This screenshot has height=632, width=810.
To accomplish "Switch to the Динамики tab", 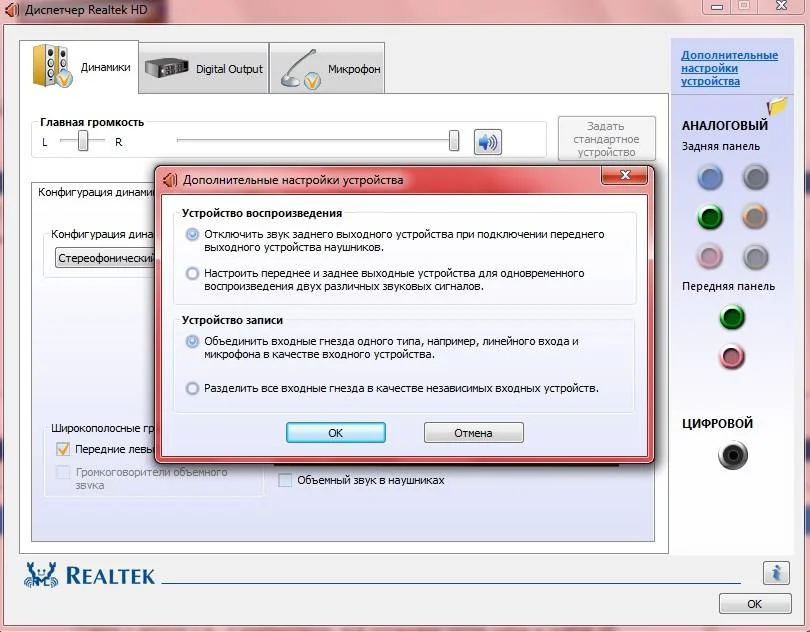I will (x=80, y=67).
